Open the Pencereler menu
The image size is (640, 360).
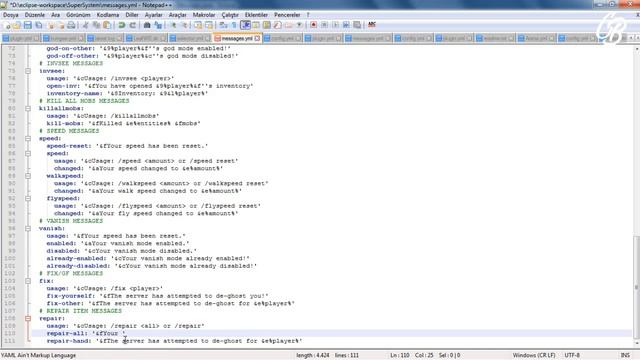[x=287, y=15]
